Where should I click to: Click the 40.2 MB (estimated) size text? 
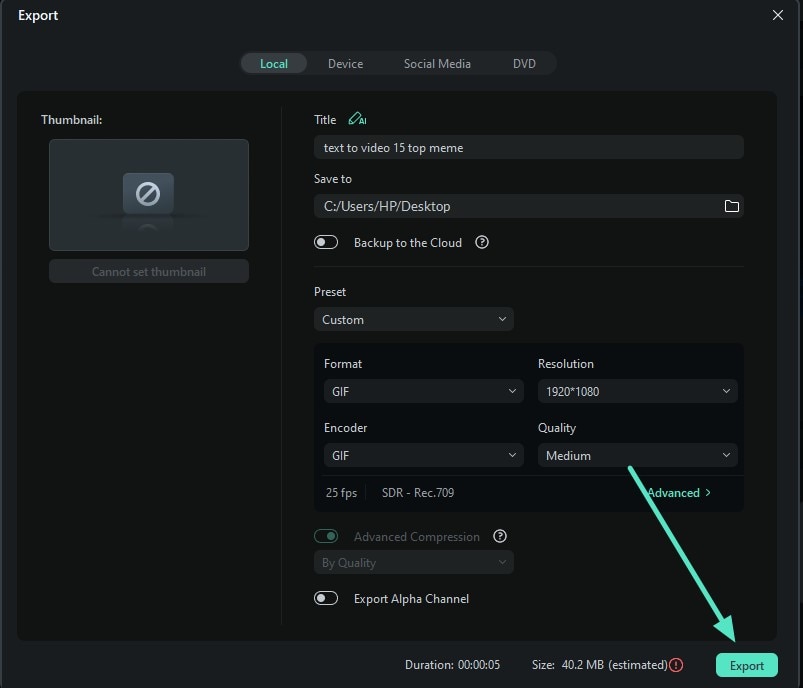click(x=615, y=665)
